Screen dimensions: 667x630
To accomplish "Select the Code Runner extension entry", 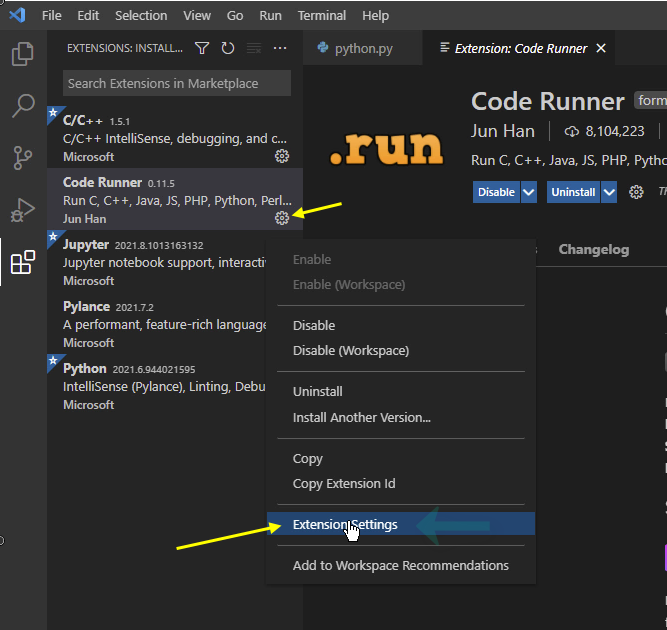I will pos(175,199).
